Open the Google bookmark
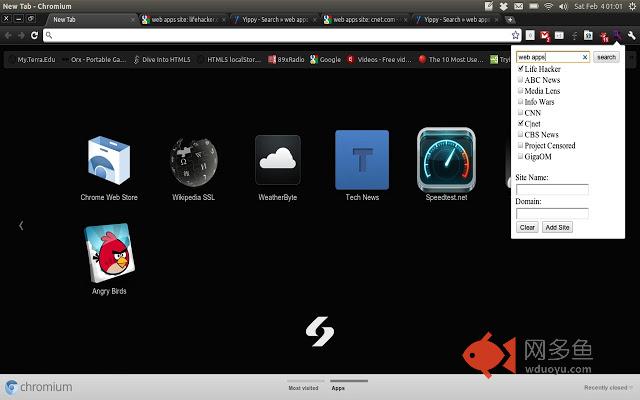The width and height of the screenshot is (640, 400). click(325, 60)
